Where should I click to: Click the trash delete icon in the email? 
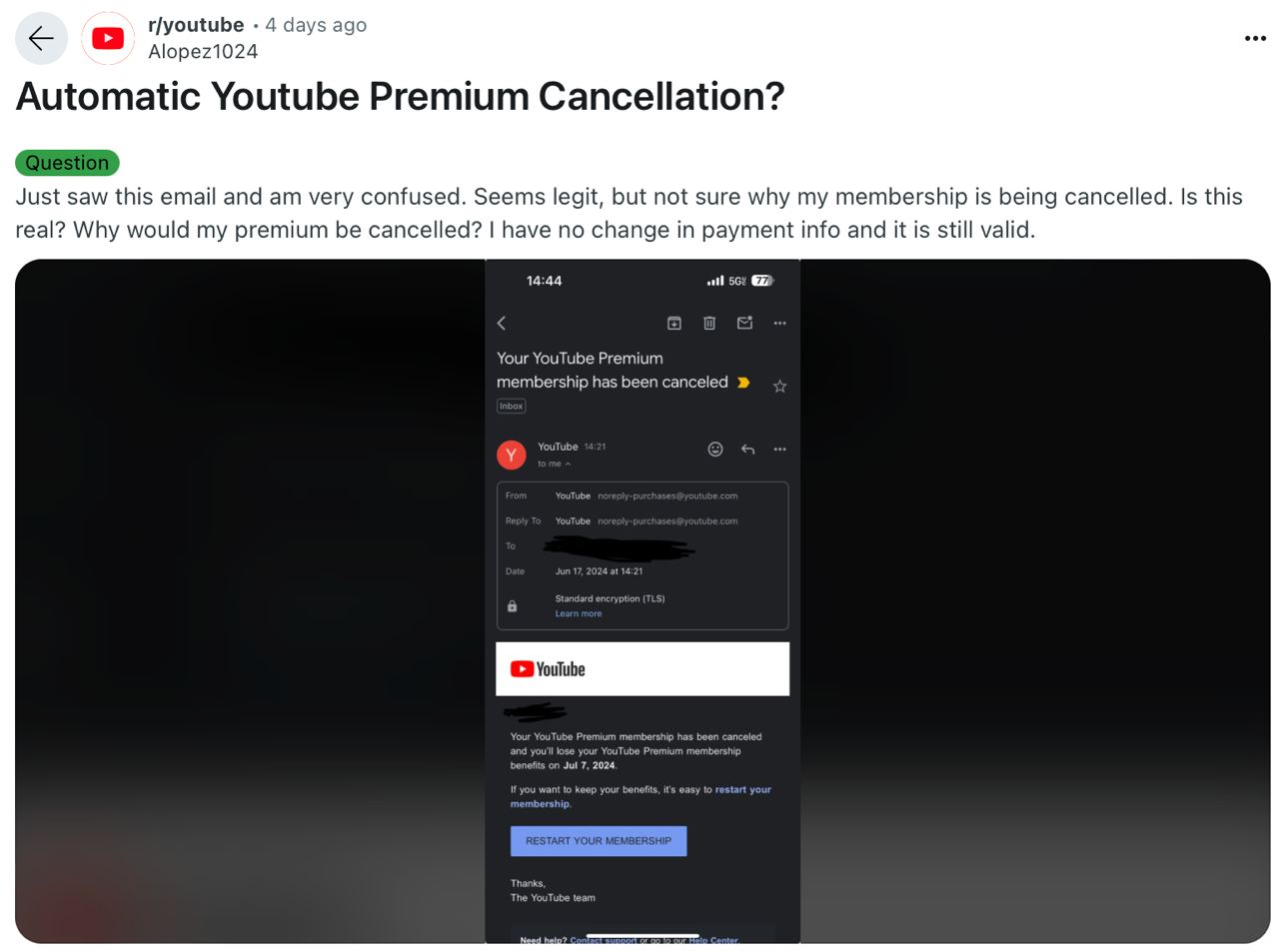tap(709, 323)
